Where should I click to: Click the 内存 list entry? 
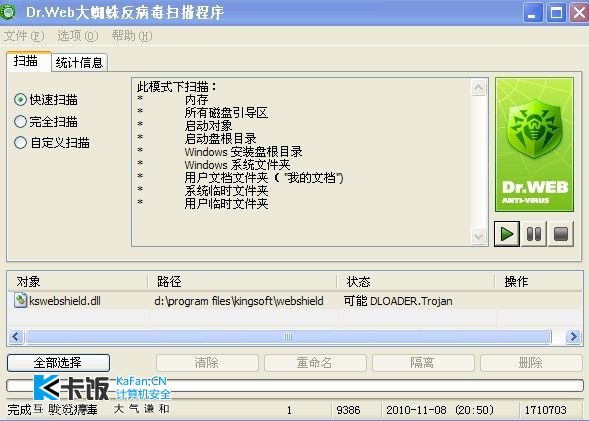[x=196, y=100]
